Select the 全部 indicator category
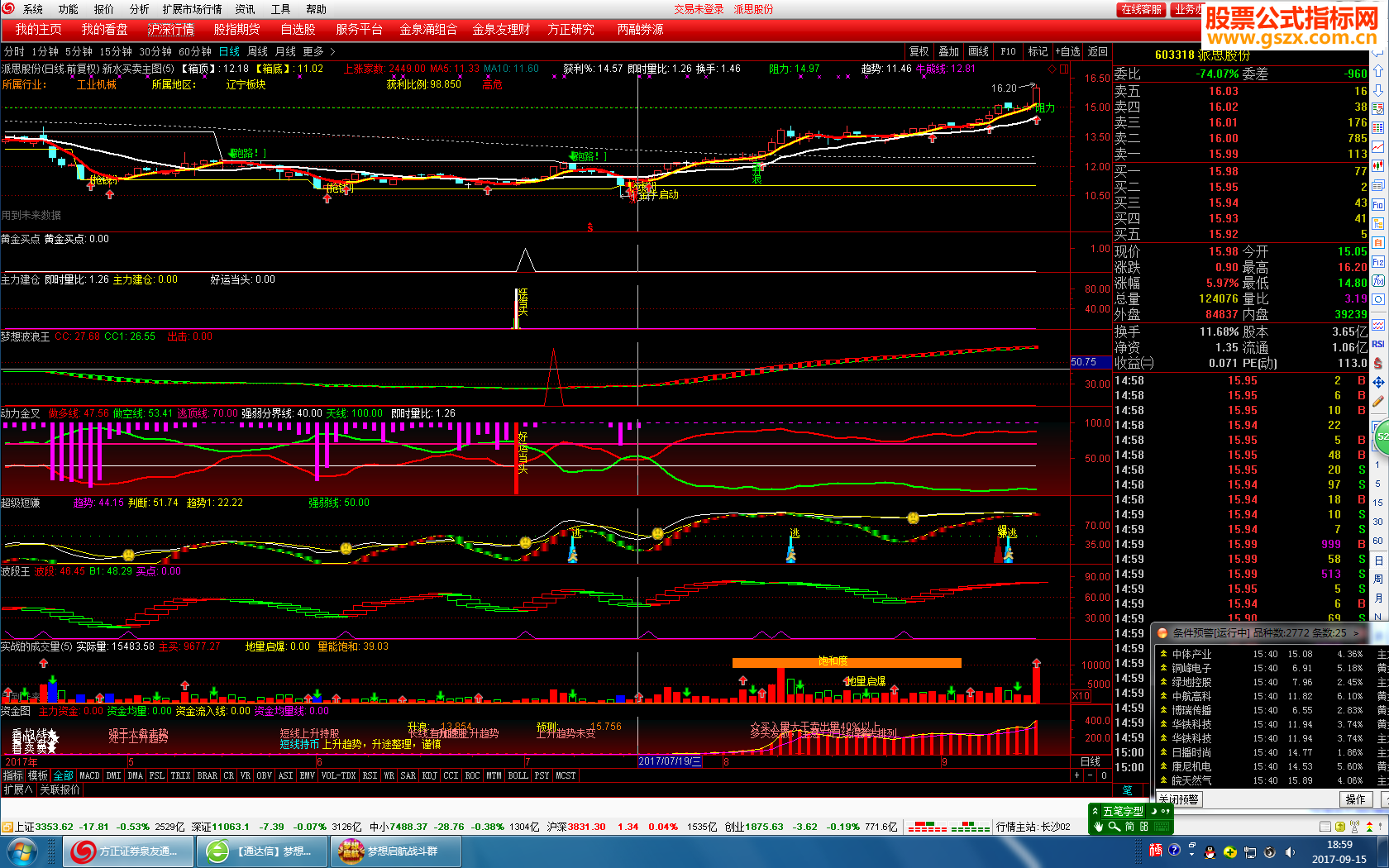Screen dimensions: 1389x868 [x=64, y=775]
